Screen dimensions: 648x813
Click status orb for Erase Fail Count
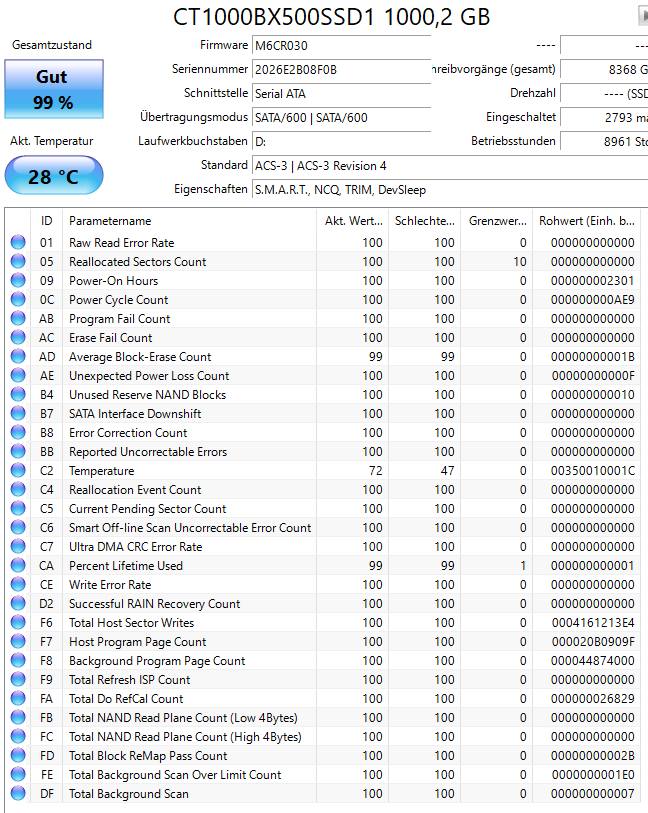18,338
